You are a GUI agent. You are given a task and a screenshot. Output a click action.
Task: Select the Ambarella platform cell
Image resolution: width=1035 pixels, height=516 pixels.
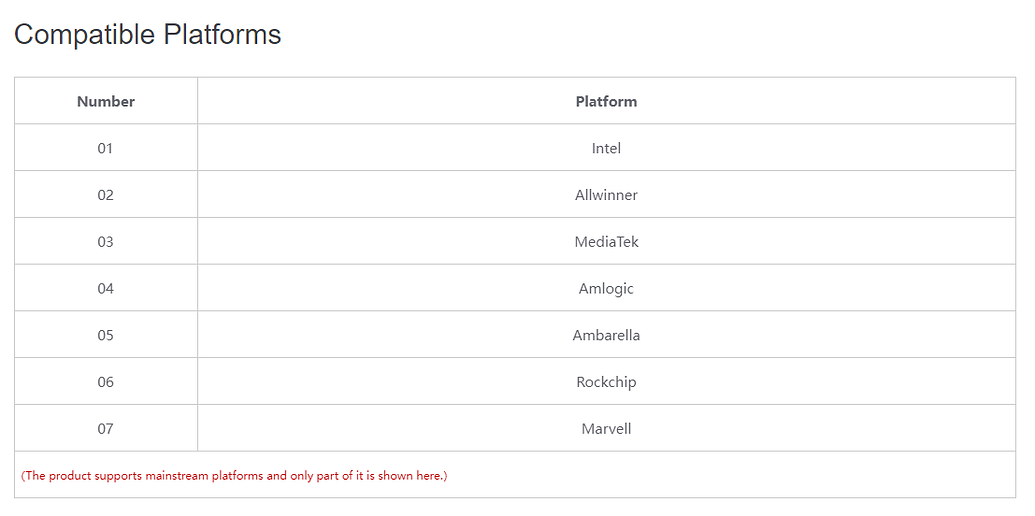point(606,335)
